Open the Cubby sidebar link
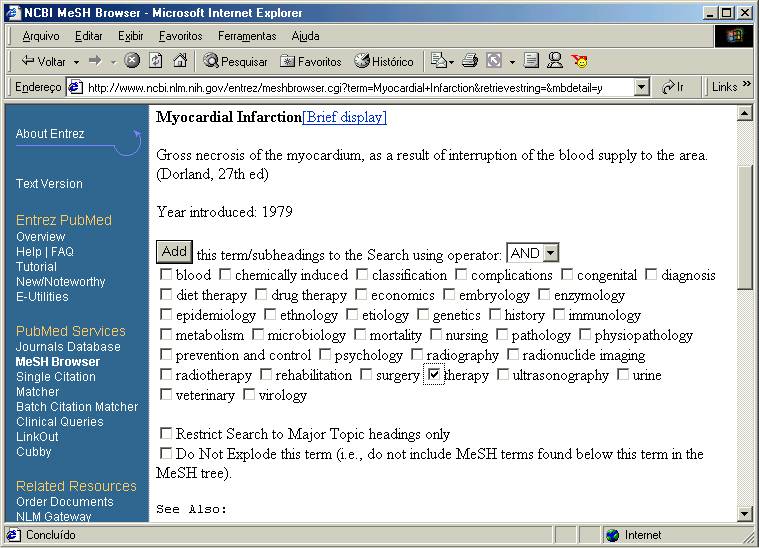759x548 pixels. [x=33, y=452]
